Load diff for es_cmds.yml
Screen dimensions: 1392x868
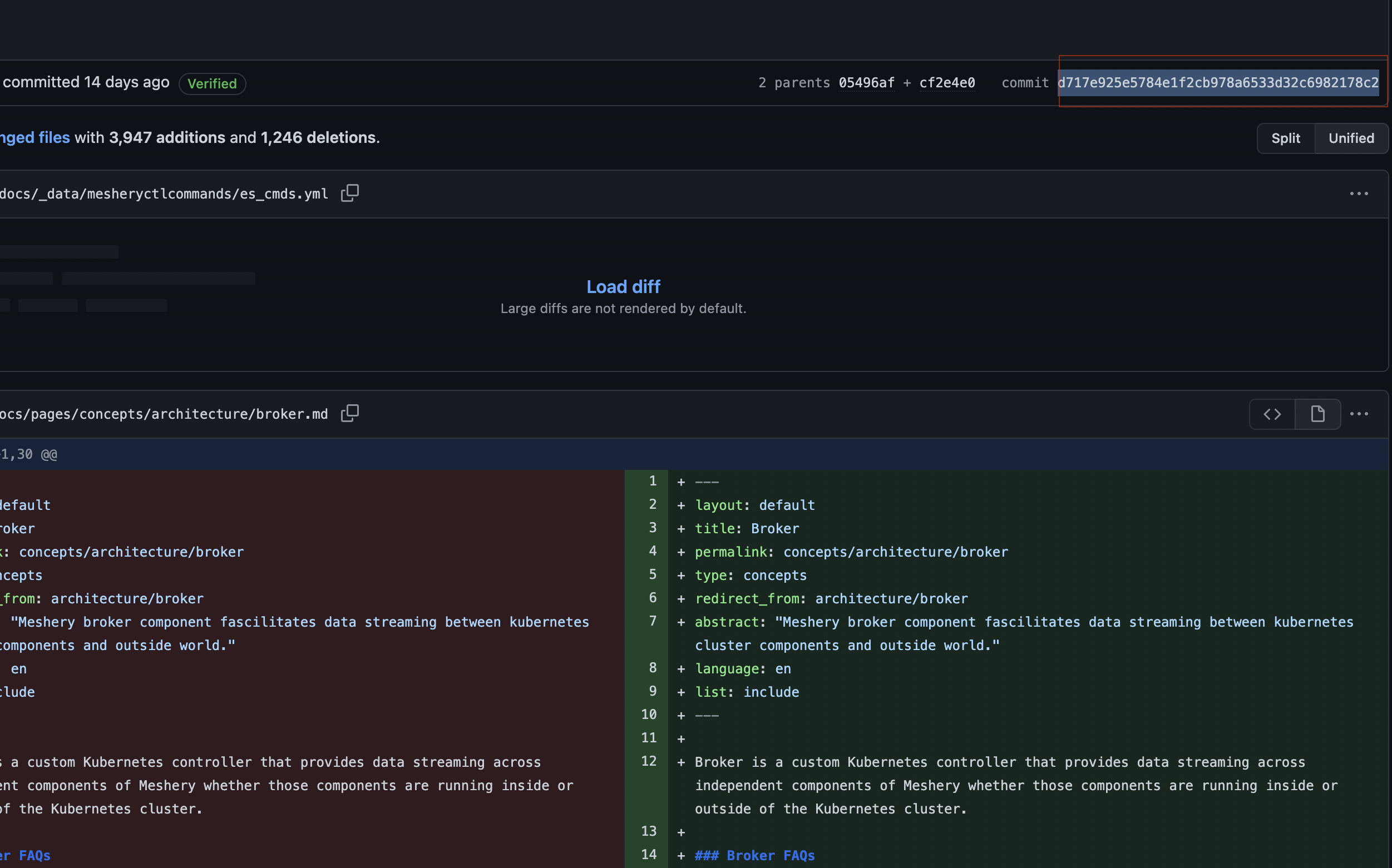coord(623,286)
